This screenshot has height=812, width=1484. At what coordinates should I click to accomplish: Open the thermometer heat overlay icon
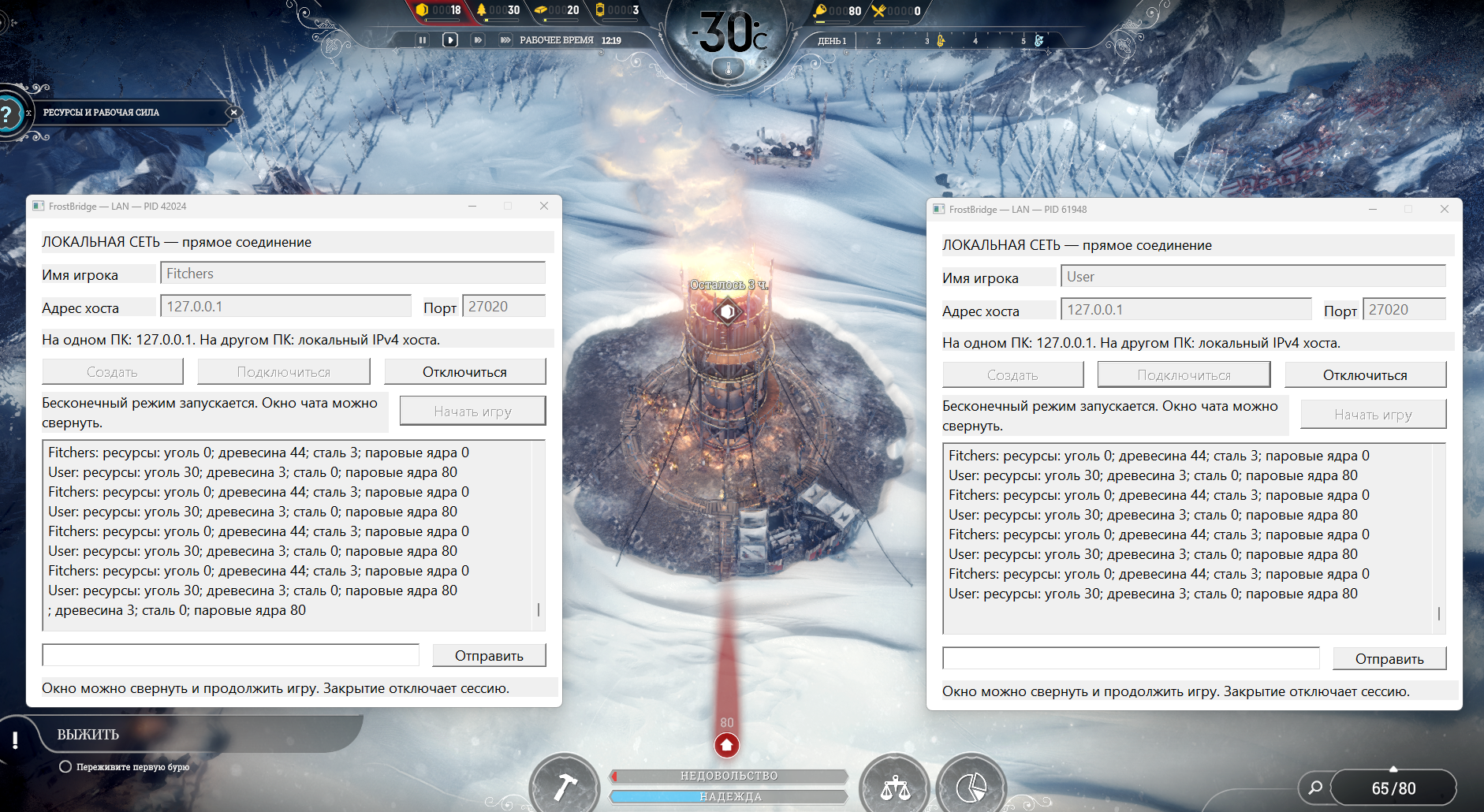728,69
